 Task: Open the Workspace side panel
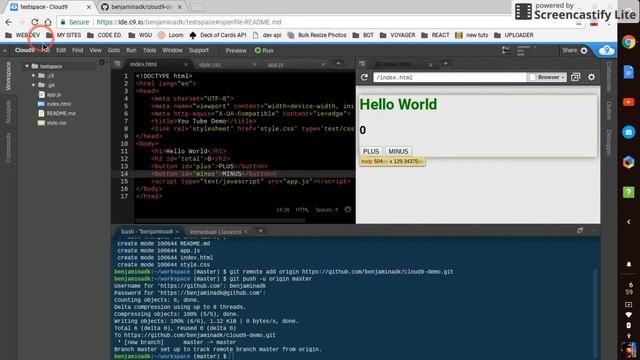point(8,76)
